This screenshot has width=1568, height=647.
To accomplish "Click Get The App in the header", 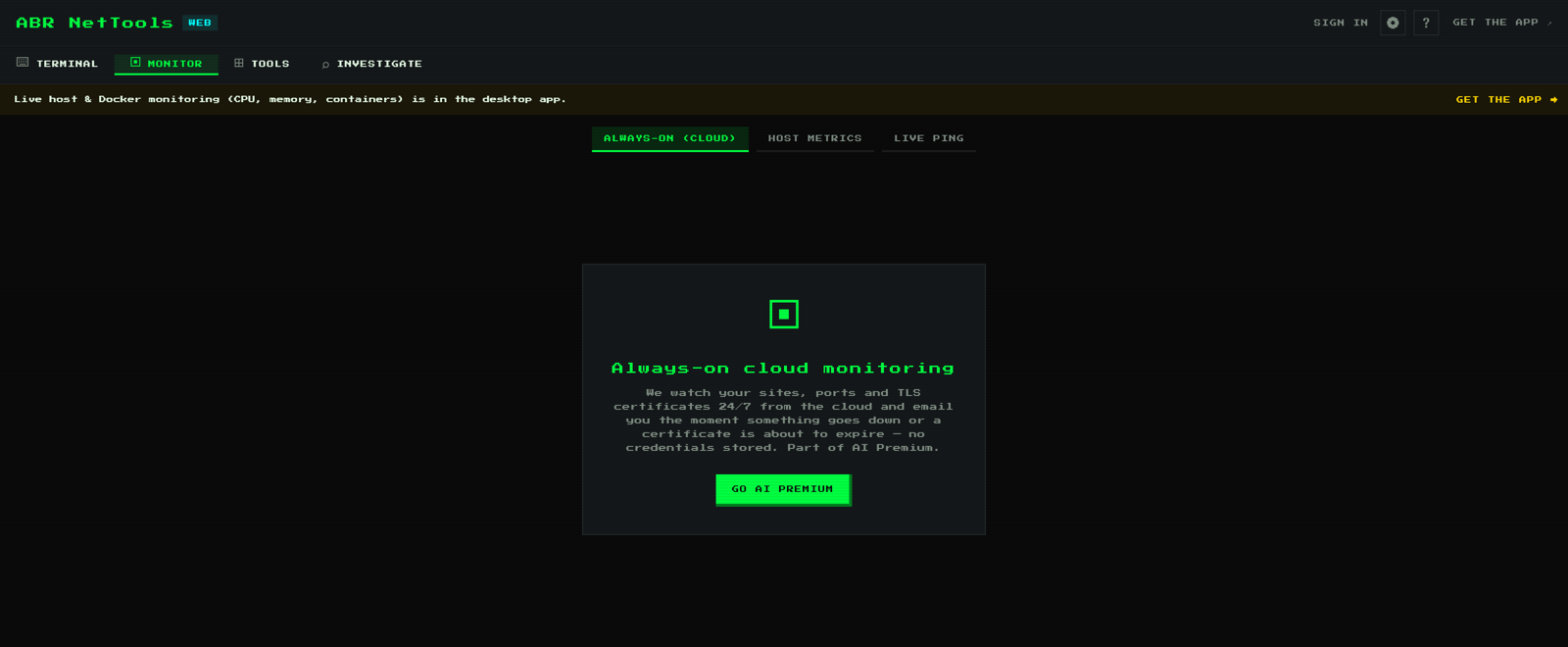I will tap(1501, 23).
